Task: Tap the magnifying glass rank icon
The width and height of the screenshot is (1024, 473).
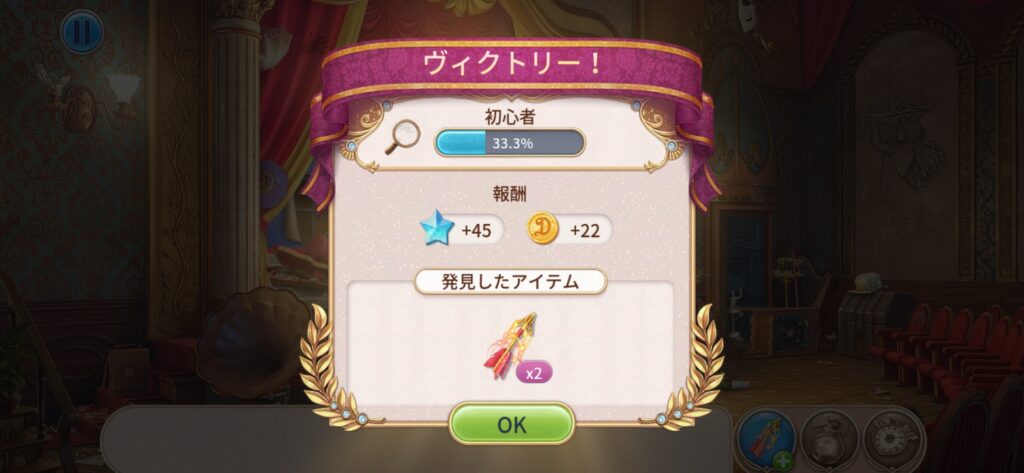Action: click(401, 139)
